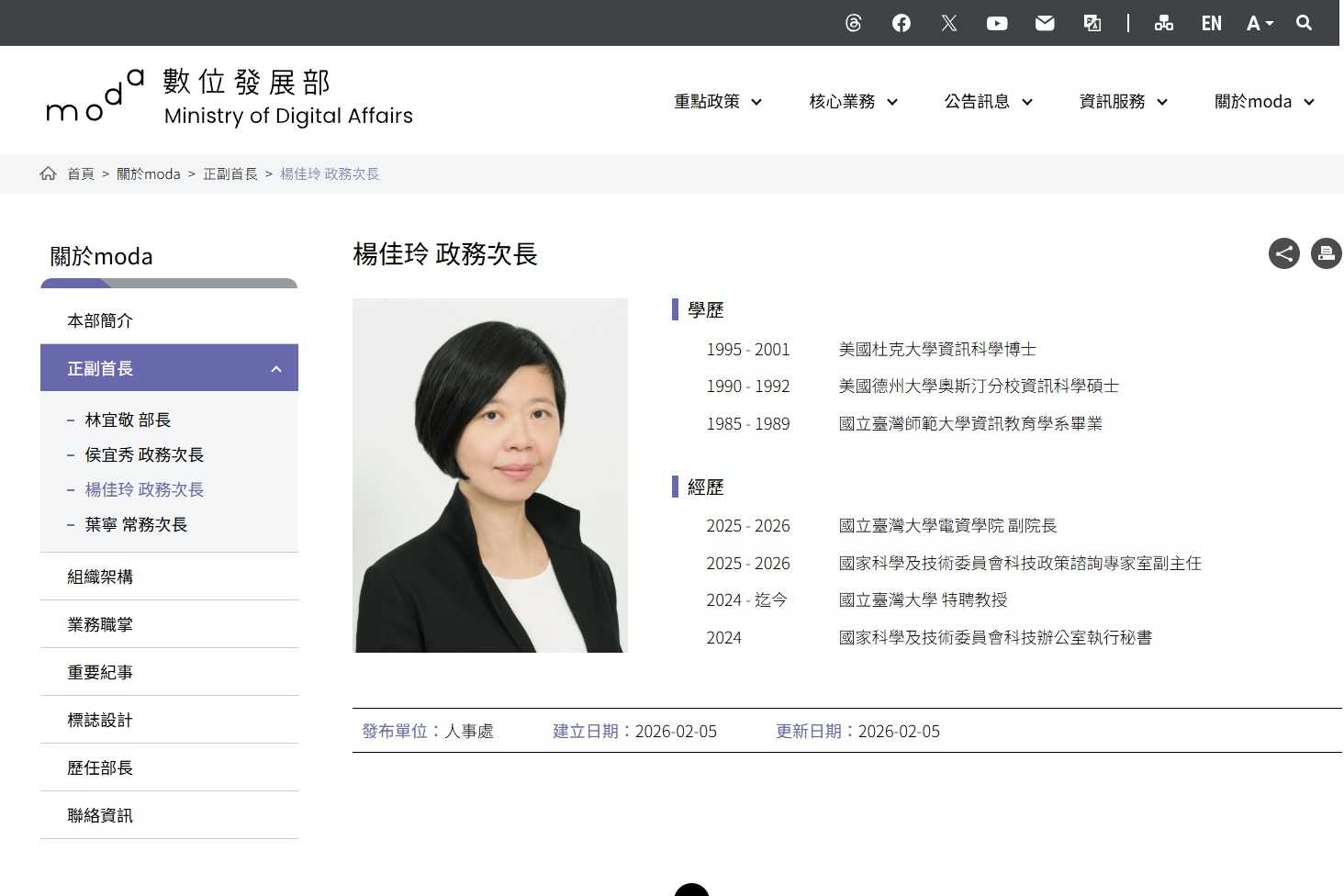Switch site language to EN
1344x896 pixels.
[x=1212, y=23]
